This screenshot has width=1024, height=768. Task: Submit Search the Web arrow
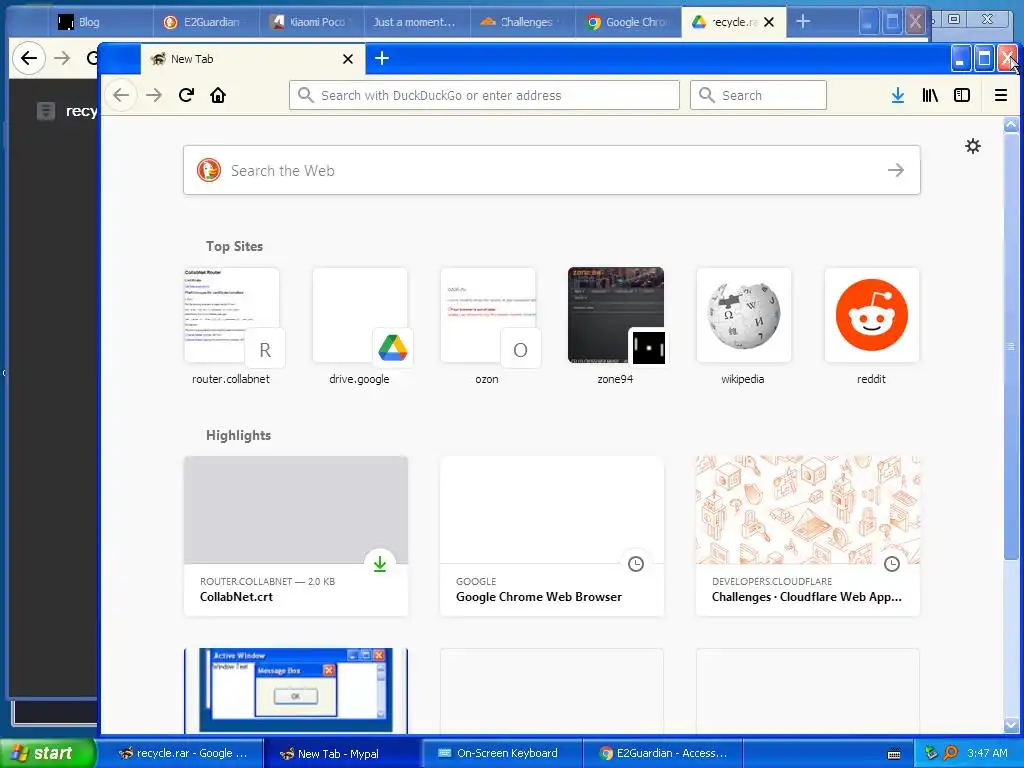click(x=896, y=170)
